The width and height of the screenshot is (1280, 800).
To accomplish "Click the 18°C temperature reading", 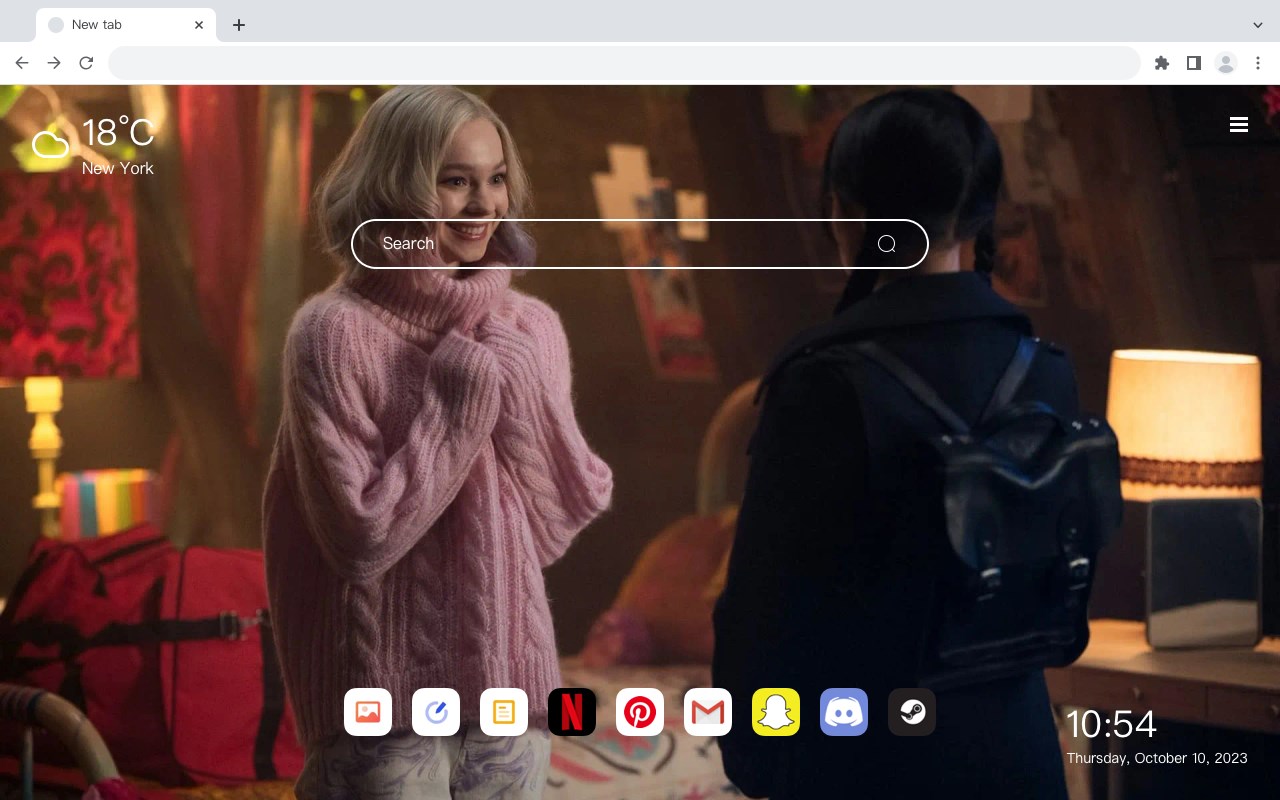I will point(118,132).
